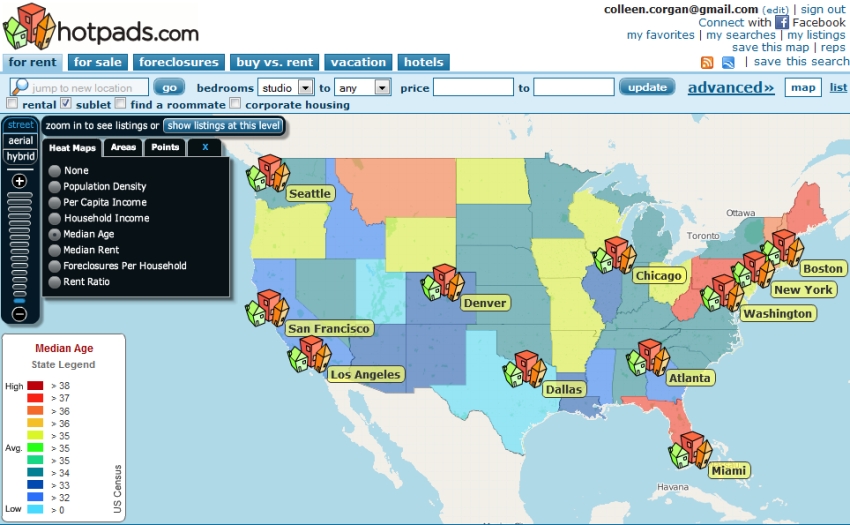850x525 pixels.
Task: Click the sign out link
Action: 823,9
